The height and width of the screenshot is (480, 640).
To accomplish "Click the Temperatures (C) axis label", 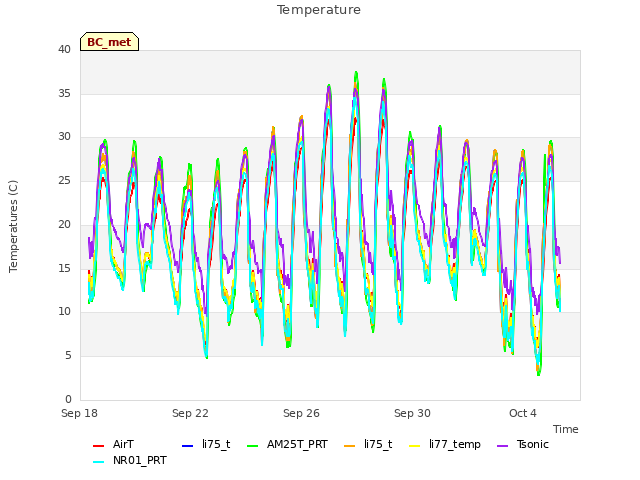I will click(13, 226).
